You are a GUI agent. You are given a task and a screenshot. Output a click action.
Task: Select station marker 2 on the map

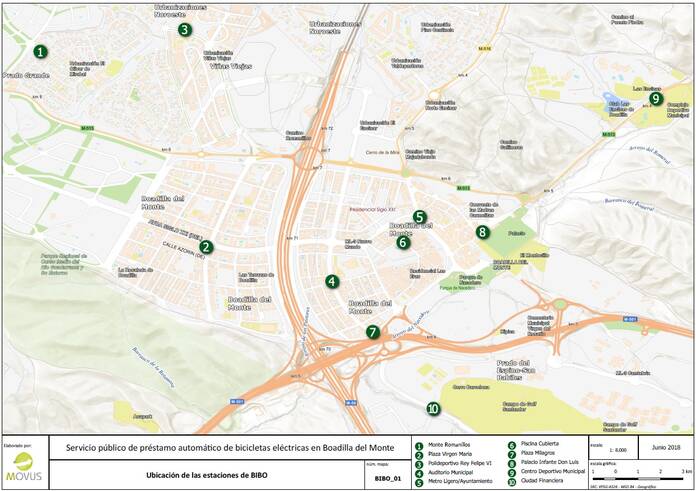point(206,247)
